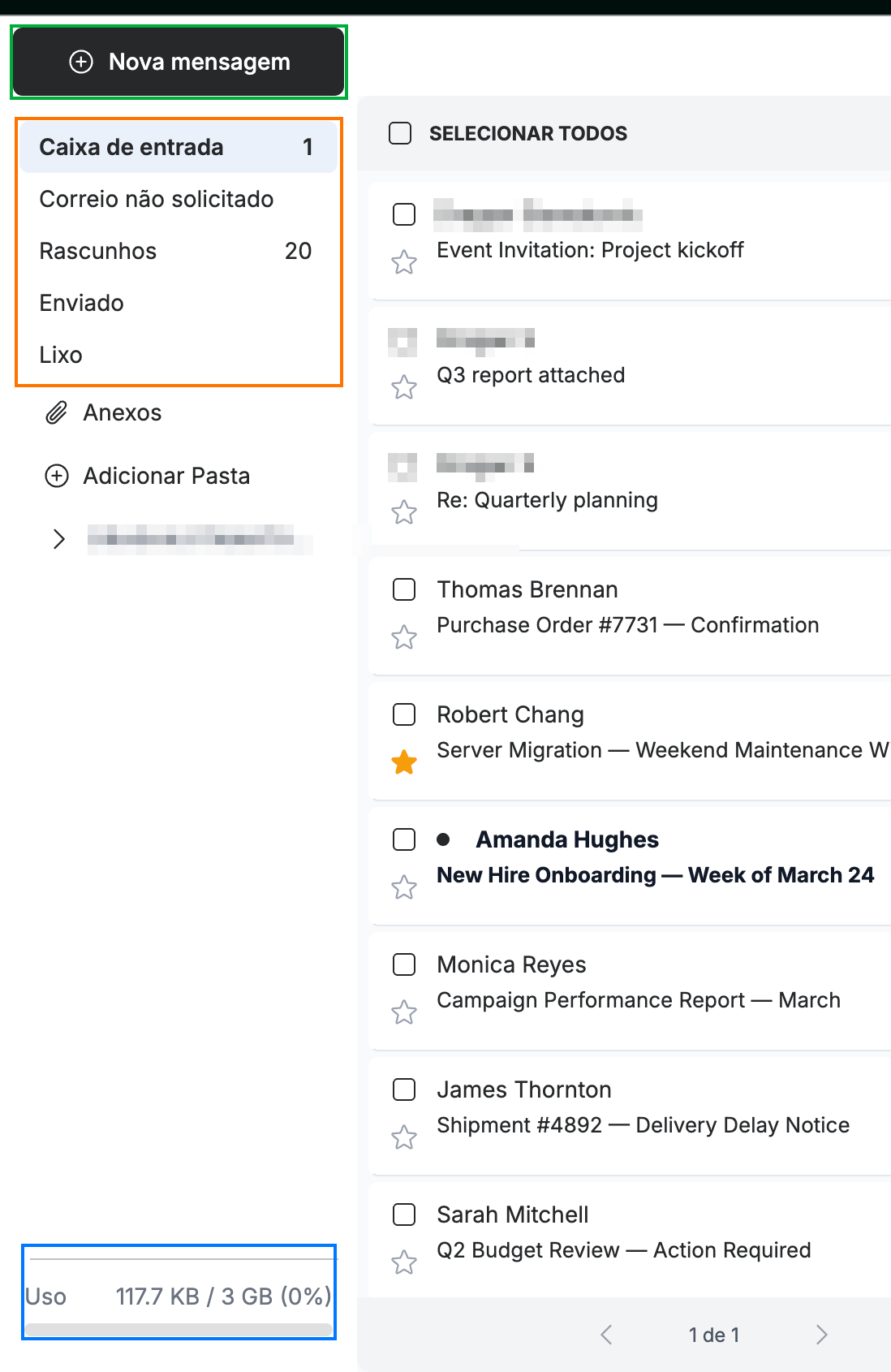Select Robert Chang email checkbox
891x1372 pixels.
pos(404,714)
